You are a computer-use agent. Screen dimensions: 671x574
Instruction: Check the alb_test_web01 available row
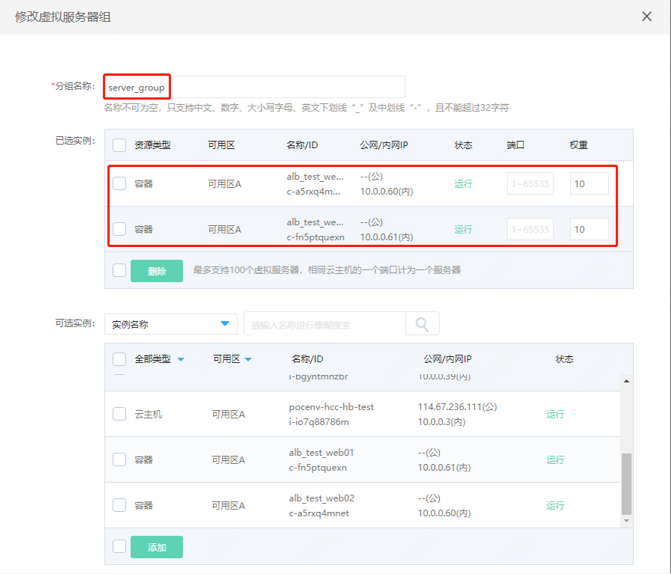pos(119,460)
